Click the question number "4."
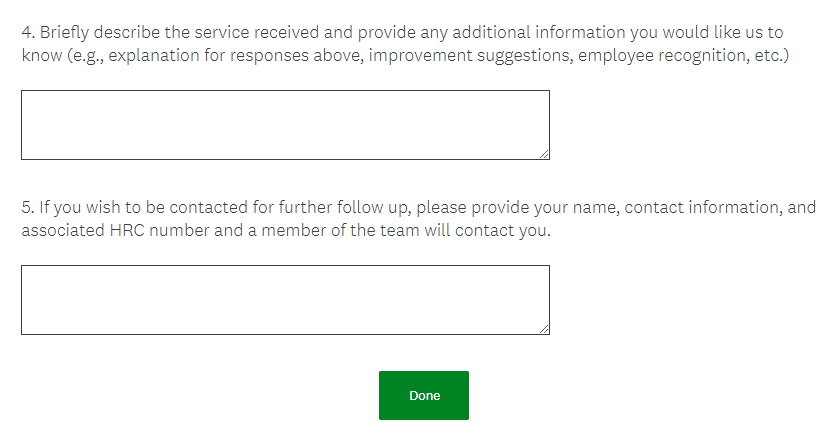The width and height of the screenshot is (837, 434). coord(28,32)
